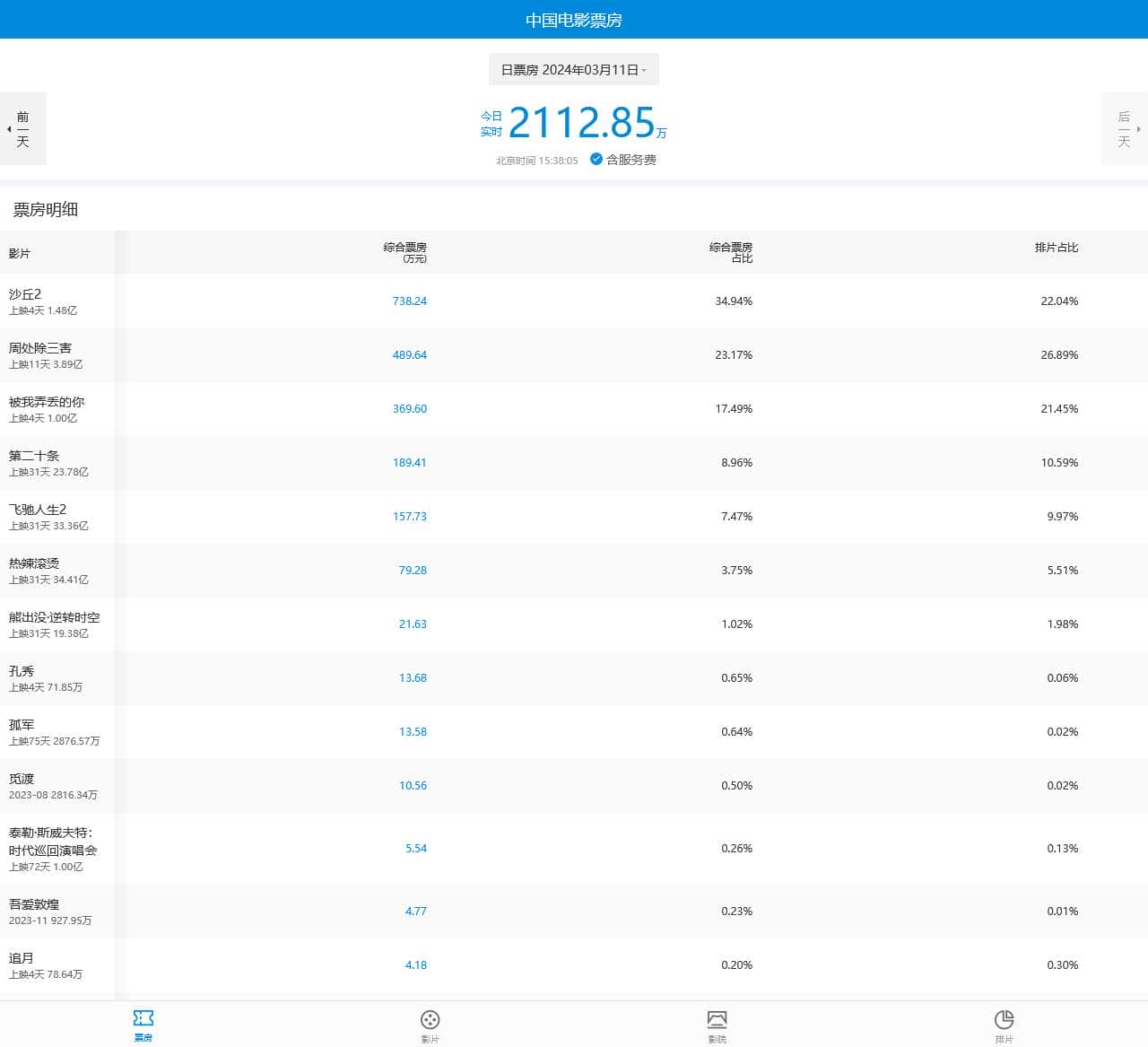
Task: Click the 8.96% share cell
Action: [737, 463]
